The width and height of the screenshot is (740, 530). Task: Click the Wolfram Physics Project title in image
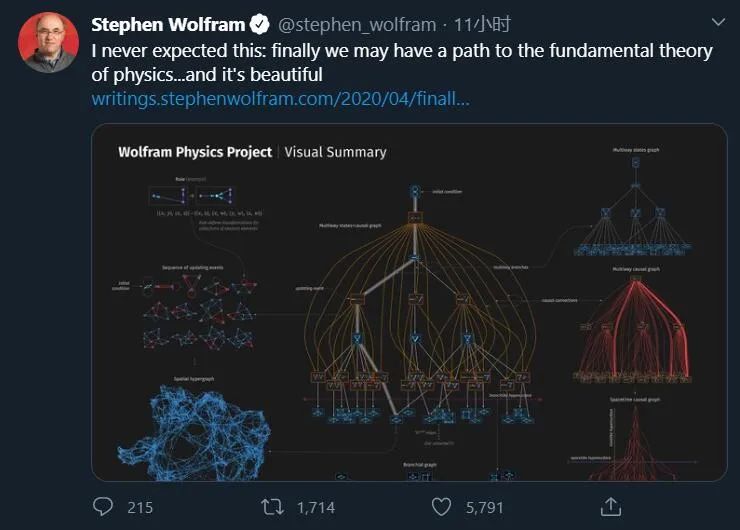point(194,152)
